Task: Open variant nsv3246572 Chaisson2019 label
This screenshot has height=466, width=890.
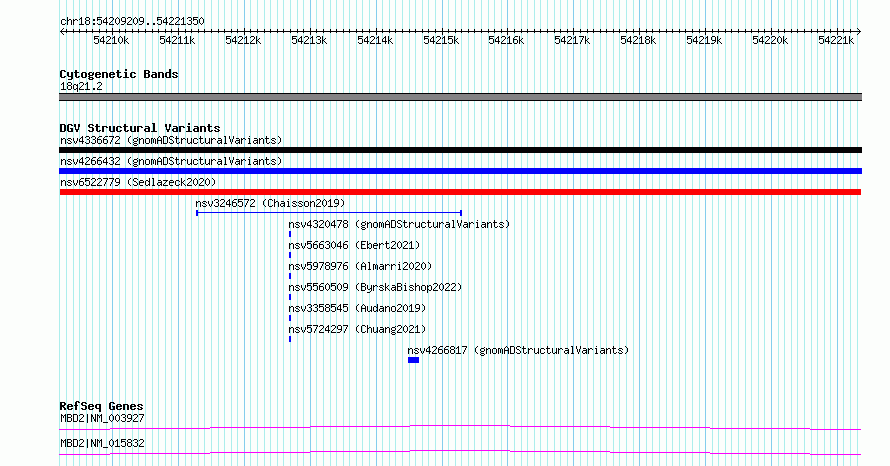Action: 270,203
